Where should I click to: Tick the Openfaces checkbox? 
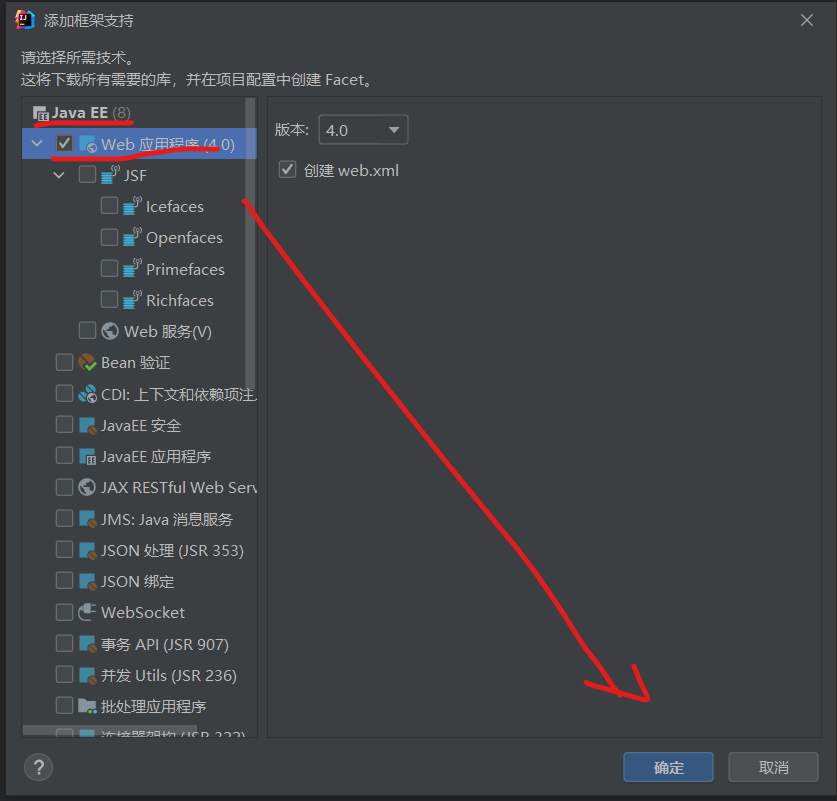point(109,236)
